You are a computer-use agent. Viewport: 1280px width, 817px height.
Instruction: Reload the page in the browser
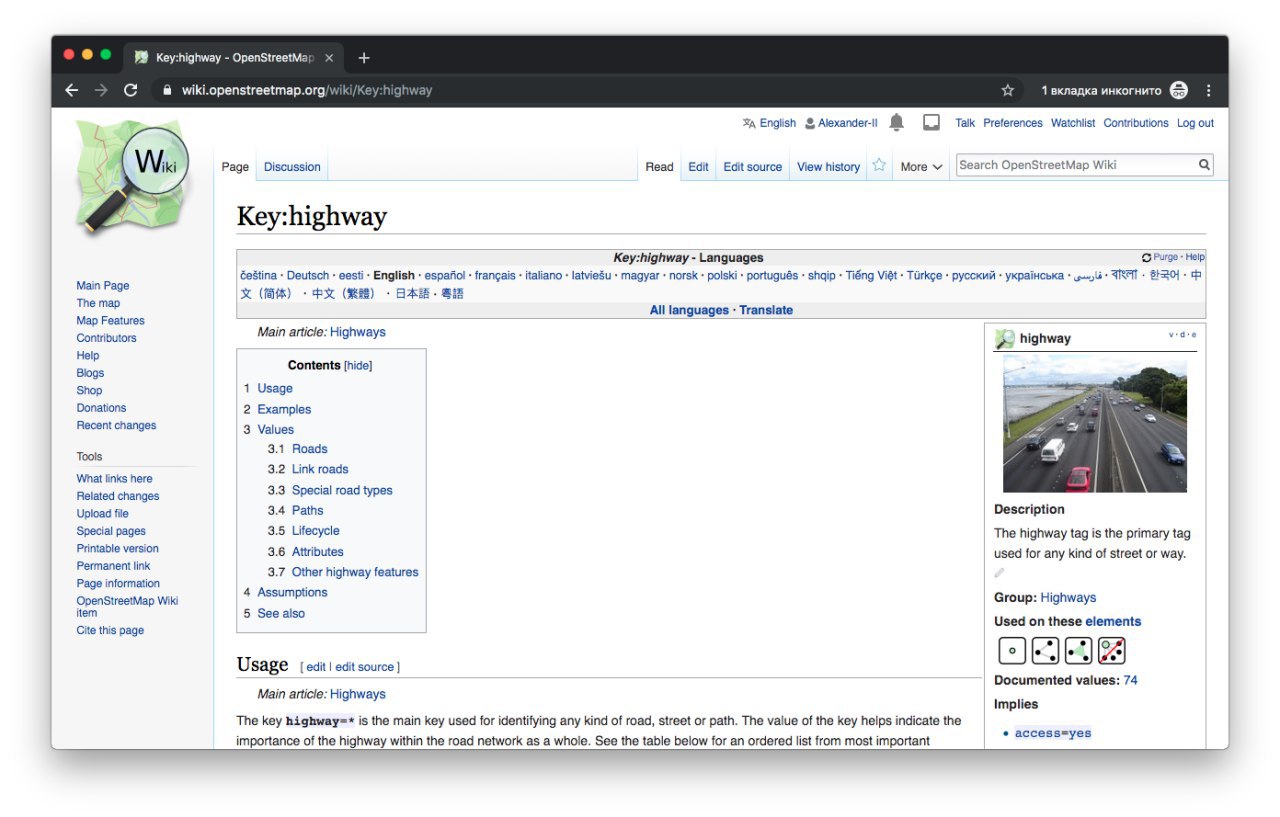(x=130, y=90)
